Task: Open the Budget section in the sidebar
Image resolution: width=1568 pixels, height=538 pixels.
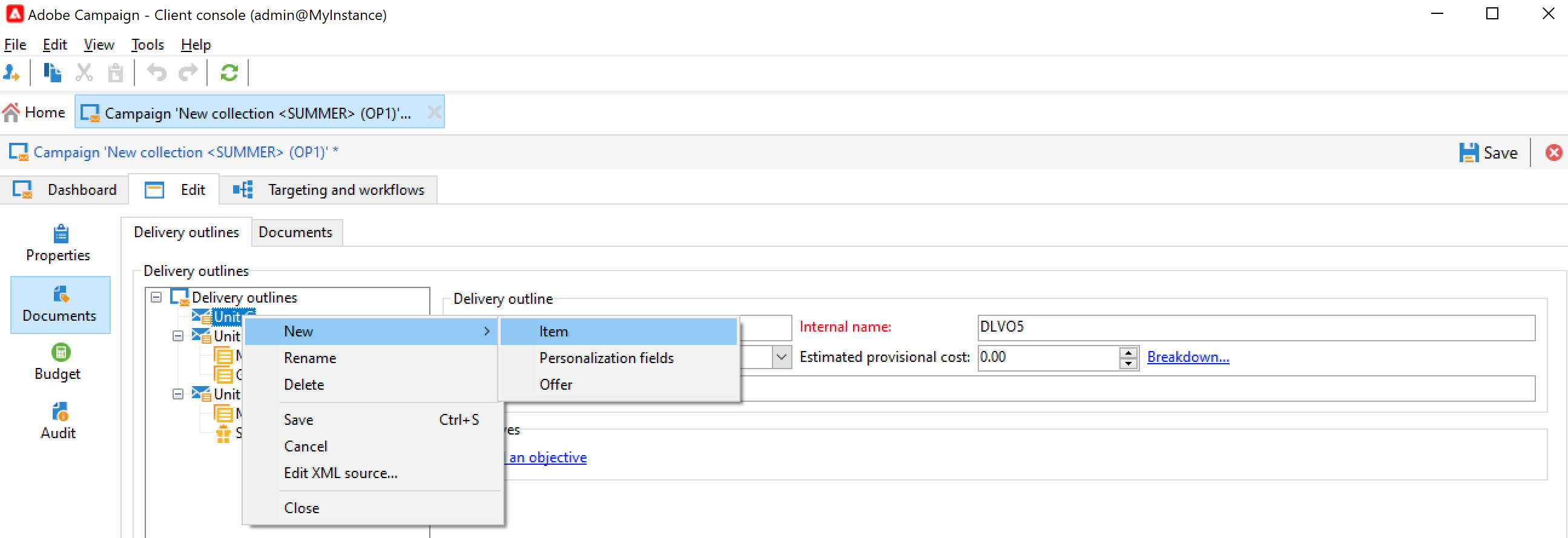Action: (x=58, y=362)
